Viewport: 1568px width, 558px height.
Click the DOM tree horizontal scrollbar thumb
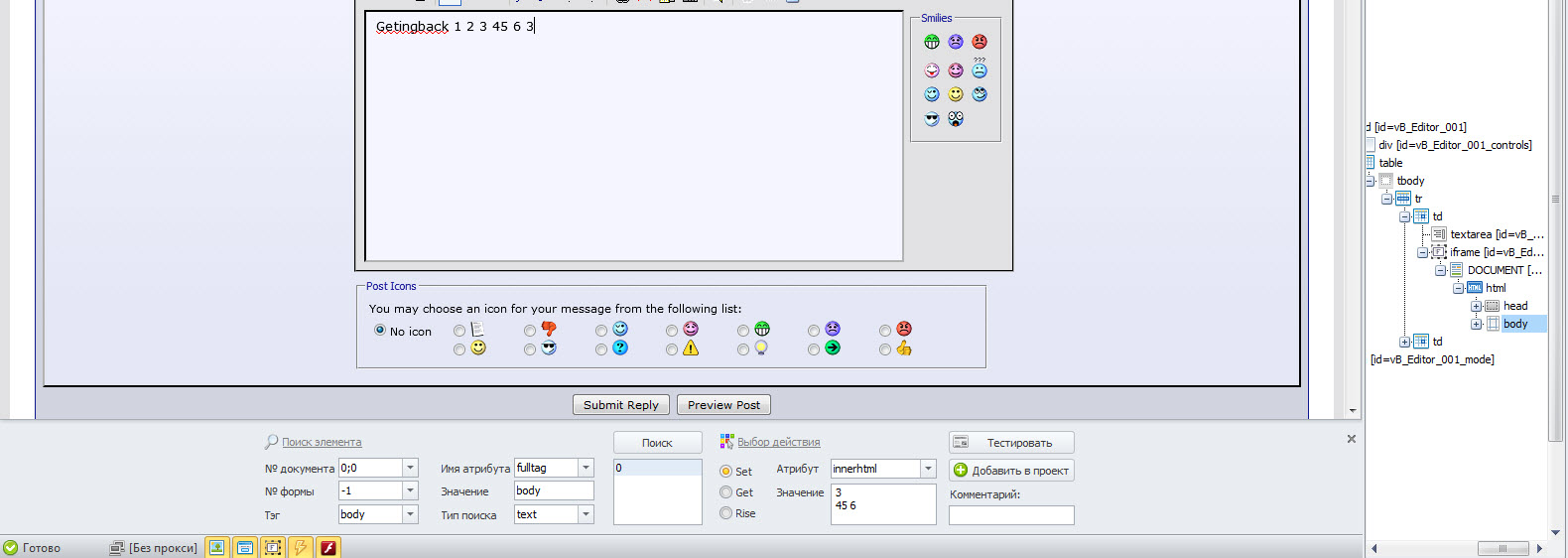click(1503, 548)
